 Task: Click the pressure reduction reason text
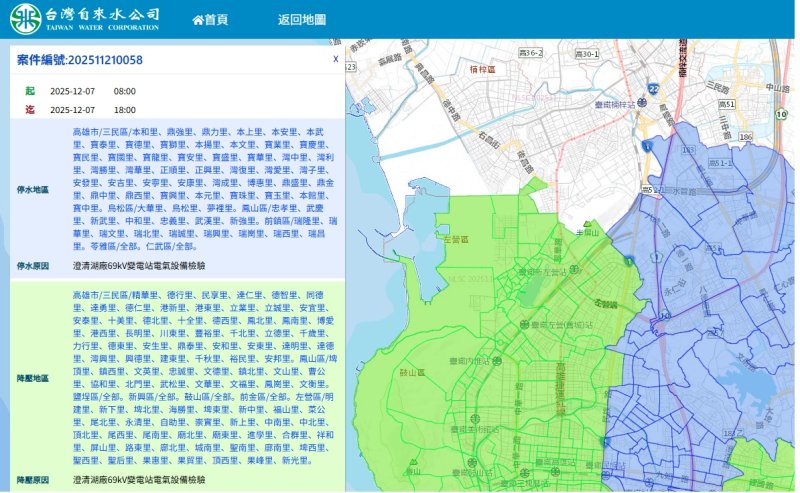[x=139, y=480]
